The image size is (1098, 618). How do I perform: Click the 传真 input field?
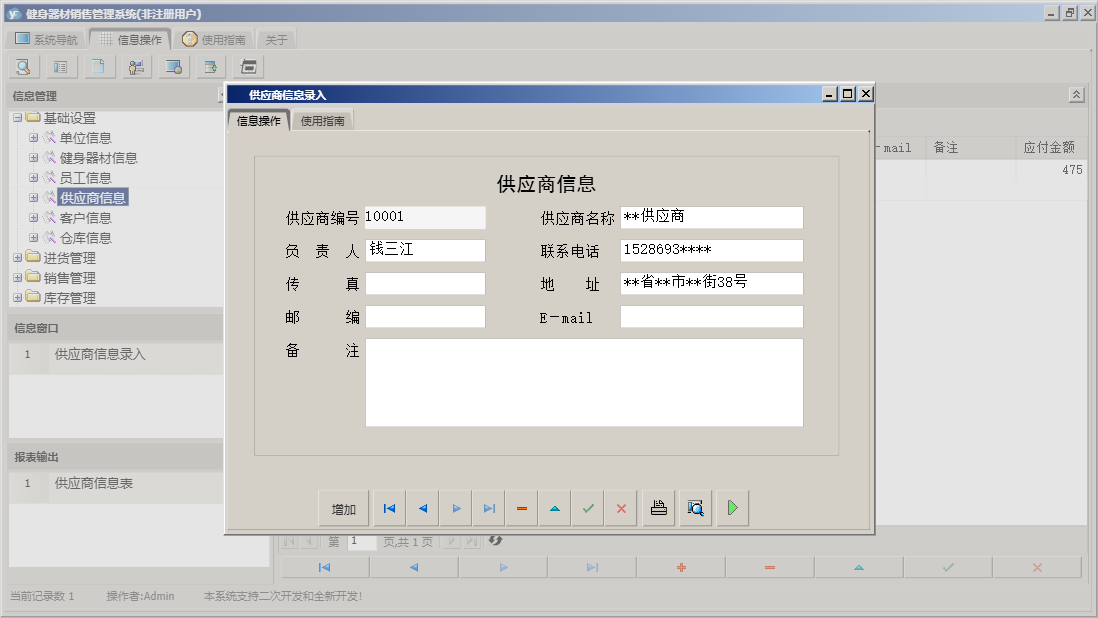pyautogui.click(x=425, y=284)
